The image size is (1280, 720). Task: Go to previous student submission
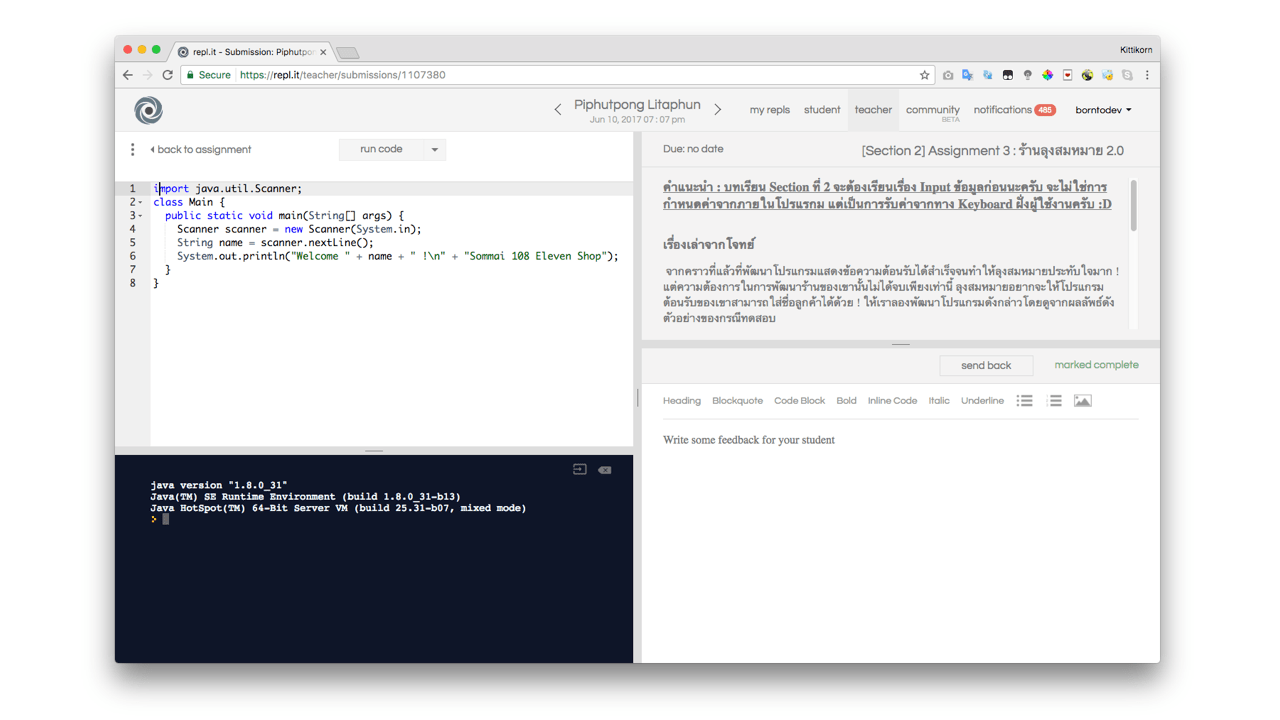[x=558, y=110]
